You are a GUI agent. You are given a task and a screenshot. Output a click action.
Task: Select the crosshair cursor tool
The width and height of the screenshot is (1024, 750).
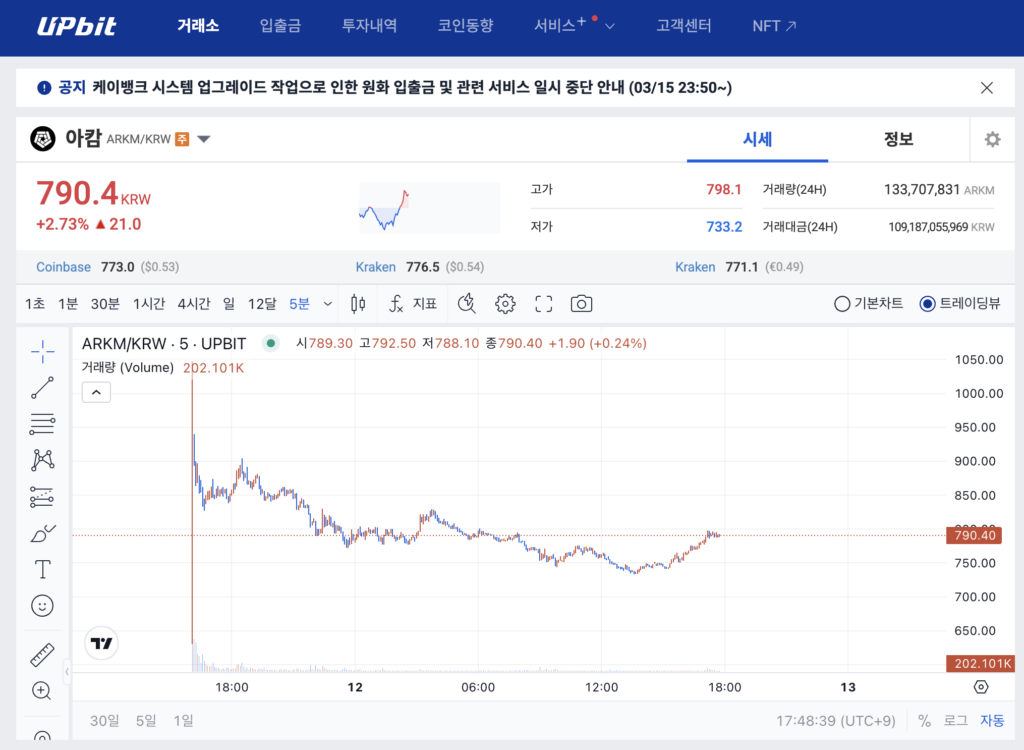(42, 351)
